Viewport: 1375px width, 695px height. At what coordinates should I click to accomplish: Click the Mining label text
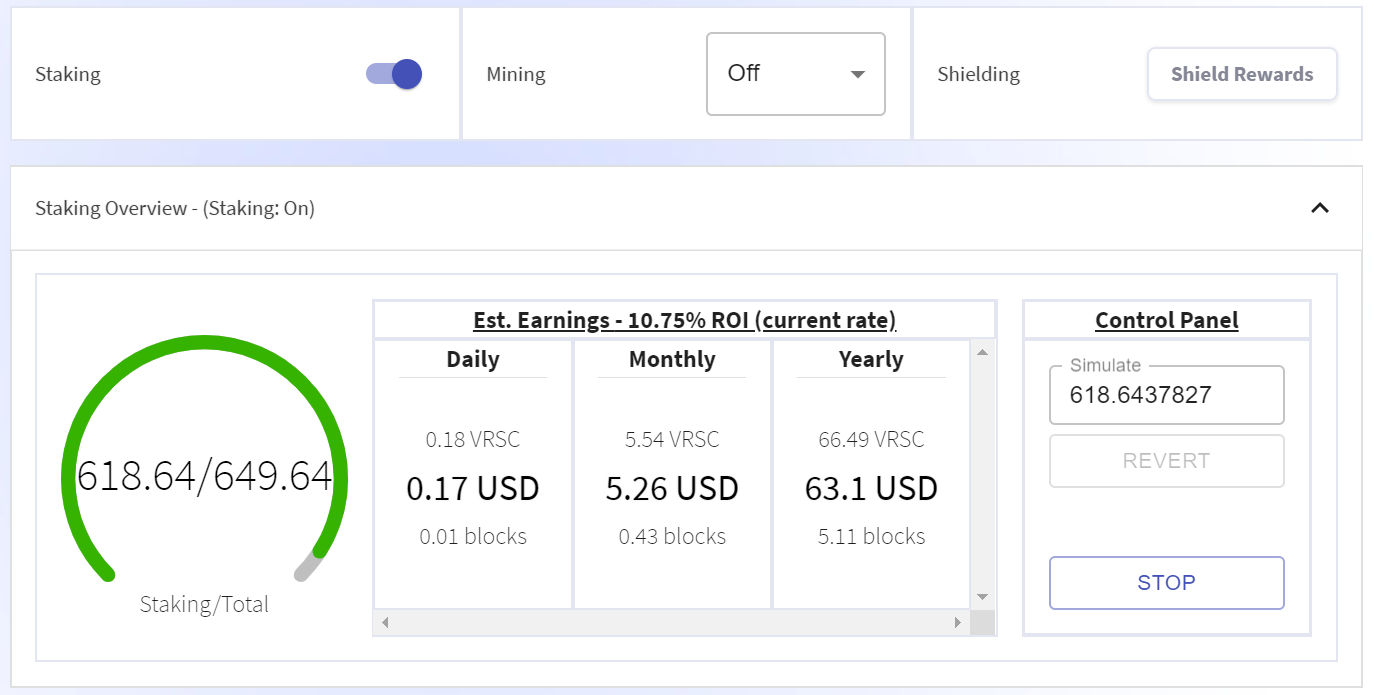tap(516, 74)
